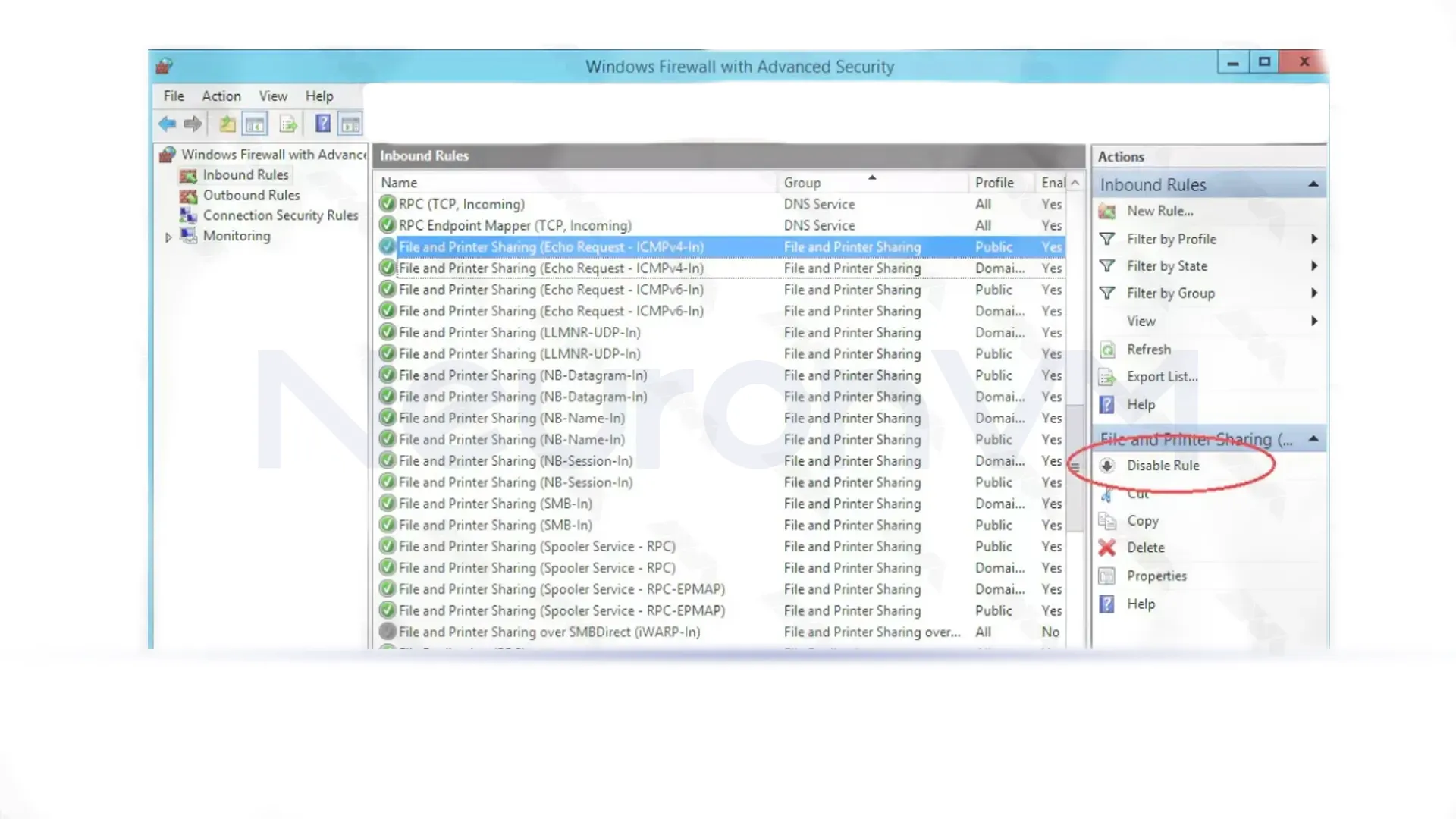Viewport: 1456px width, 819px height.
Task: Open the Filter by Profile submenu
Action: pos(1171,239)
